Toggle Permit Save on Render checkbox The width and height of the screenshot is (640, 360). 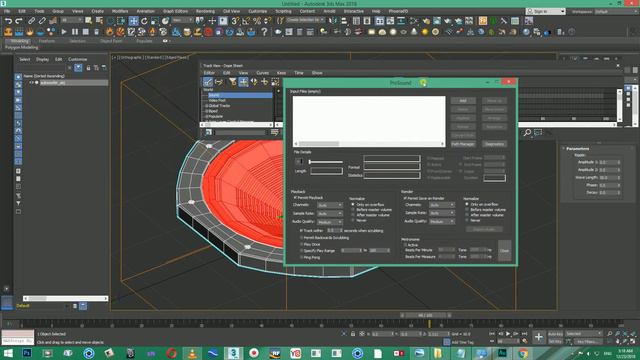point(406,198)
